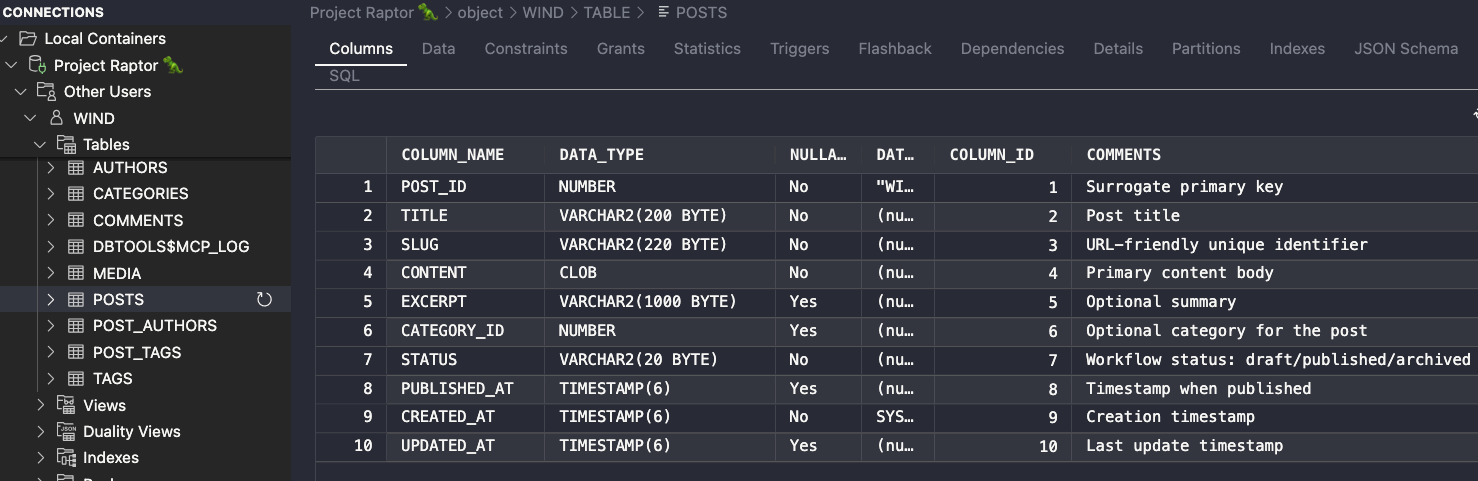
Task: Click the refresh icon on the POSTS row
Action: pos(264,300)
